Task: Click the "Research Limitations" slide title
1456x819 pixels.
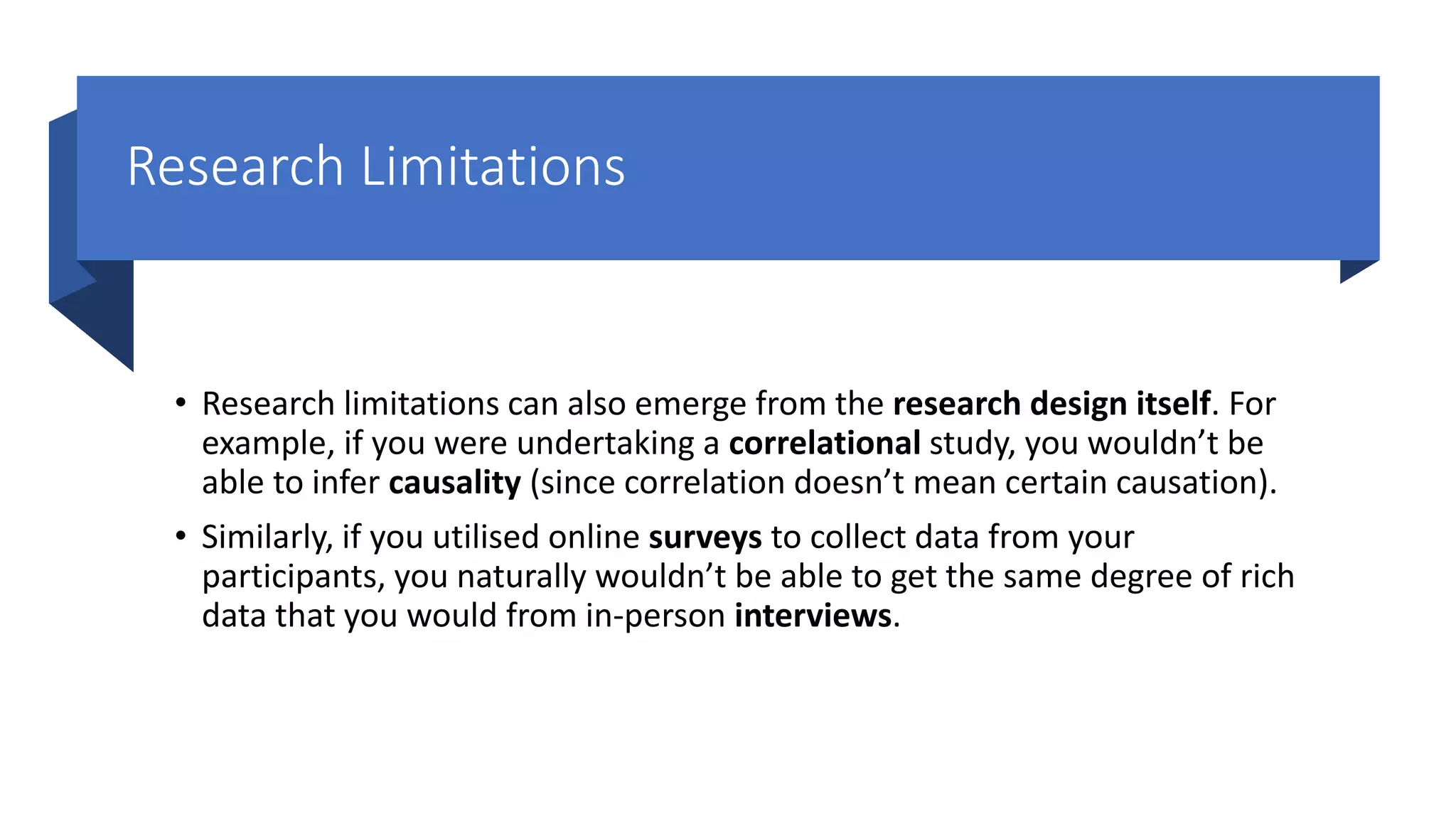Action: (x=376, y=167)
